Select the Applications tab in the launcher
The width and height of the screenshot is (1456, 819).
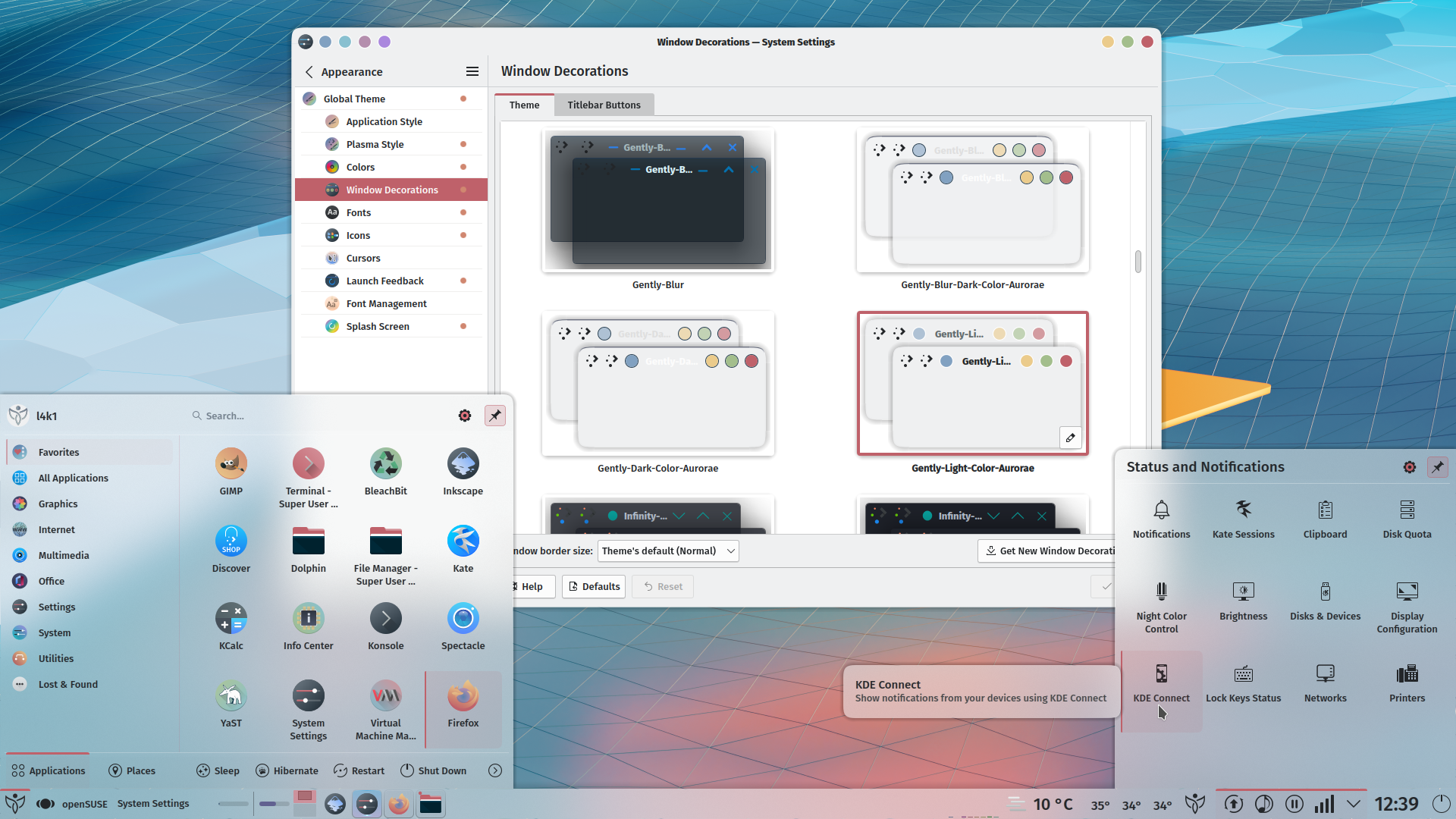(x=49, y=770)
